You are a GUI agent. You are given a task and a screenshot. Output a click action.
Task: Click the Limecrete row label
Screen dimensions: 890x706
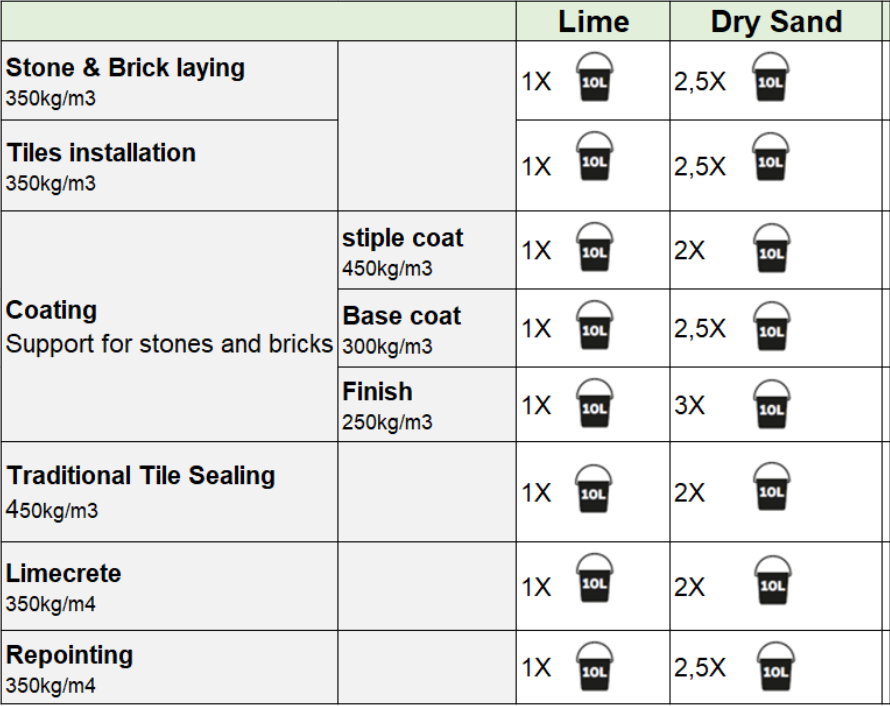169,586
